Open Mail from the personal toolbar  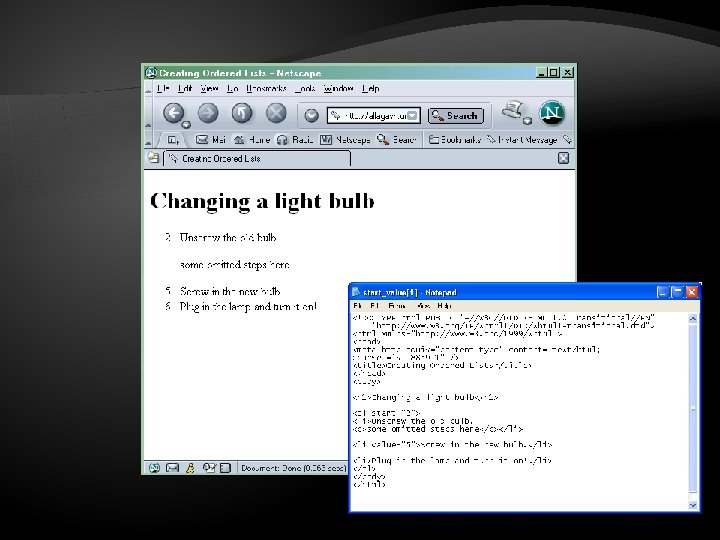coord(211,140)
